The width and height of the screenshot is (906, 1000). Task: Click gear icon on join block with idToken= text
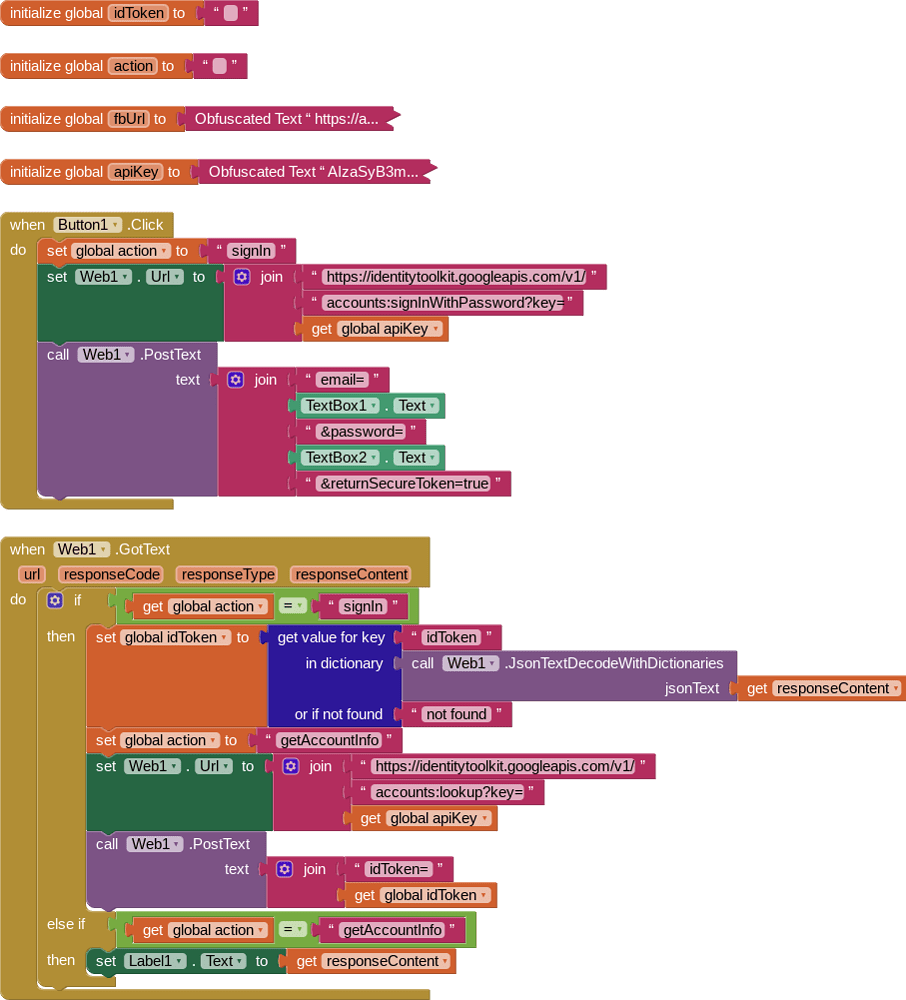[284, 870]
